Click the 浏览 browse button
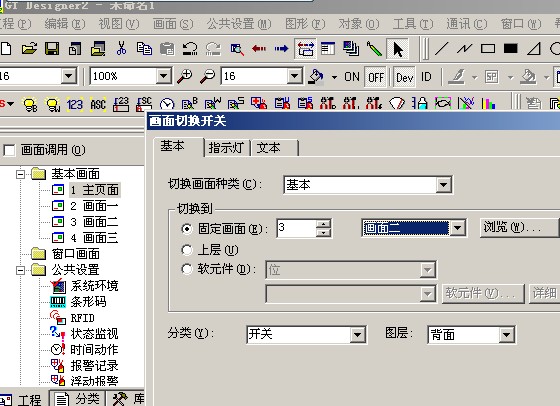560x406 pixels. 520,227
